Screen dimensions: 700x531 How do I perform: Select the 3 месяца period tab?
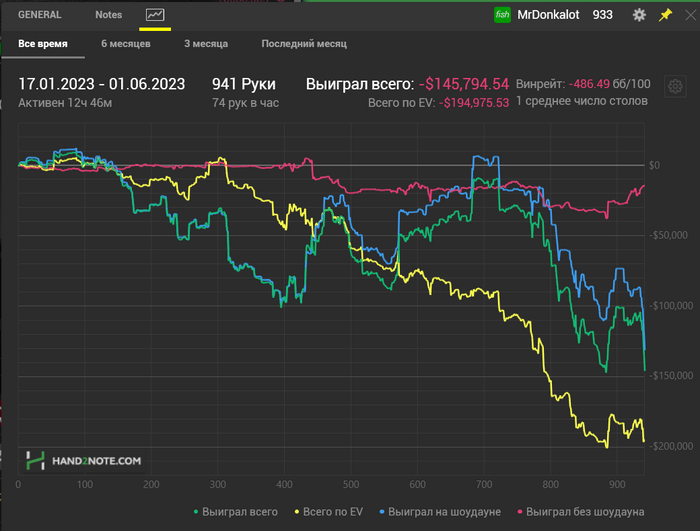coord(206,44)
